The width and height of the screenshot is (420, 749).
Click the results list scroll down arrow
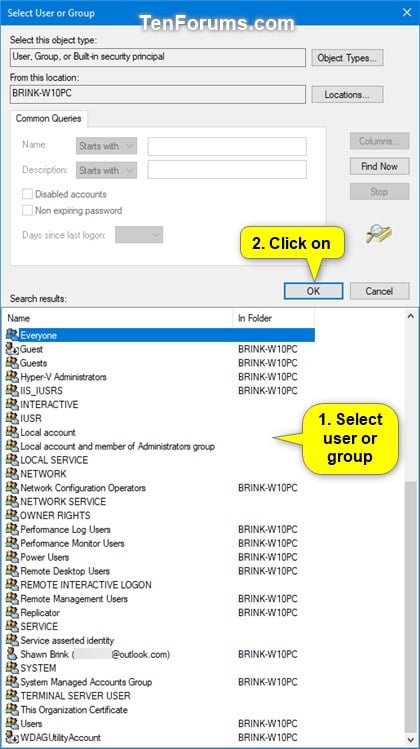click(x=411, y=738)
